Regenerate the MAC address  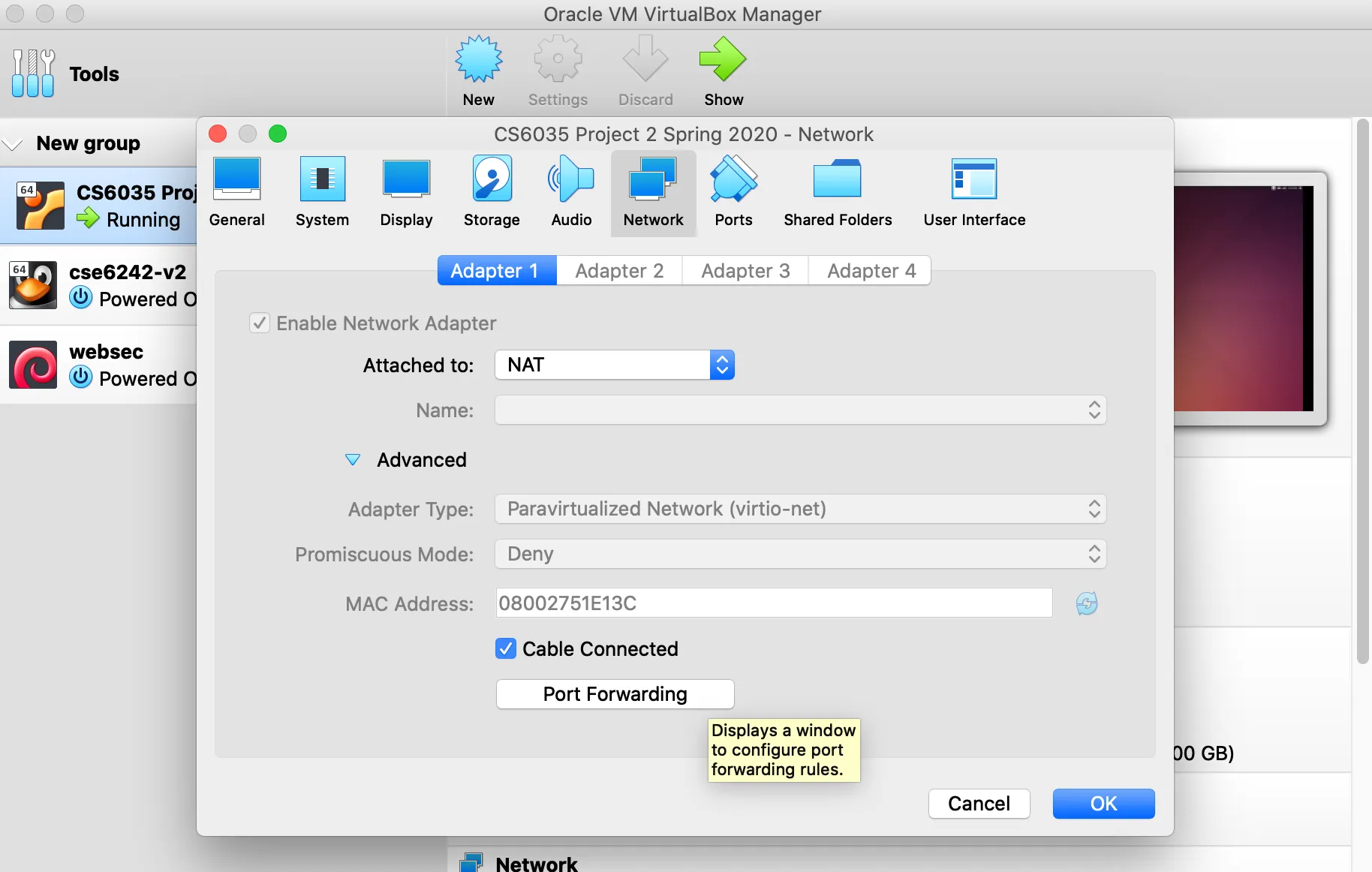[x=1087, y=603]
